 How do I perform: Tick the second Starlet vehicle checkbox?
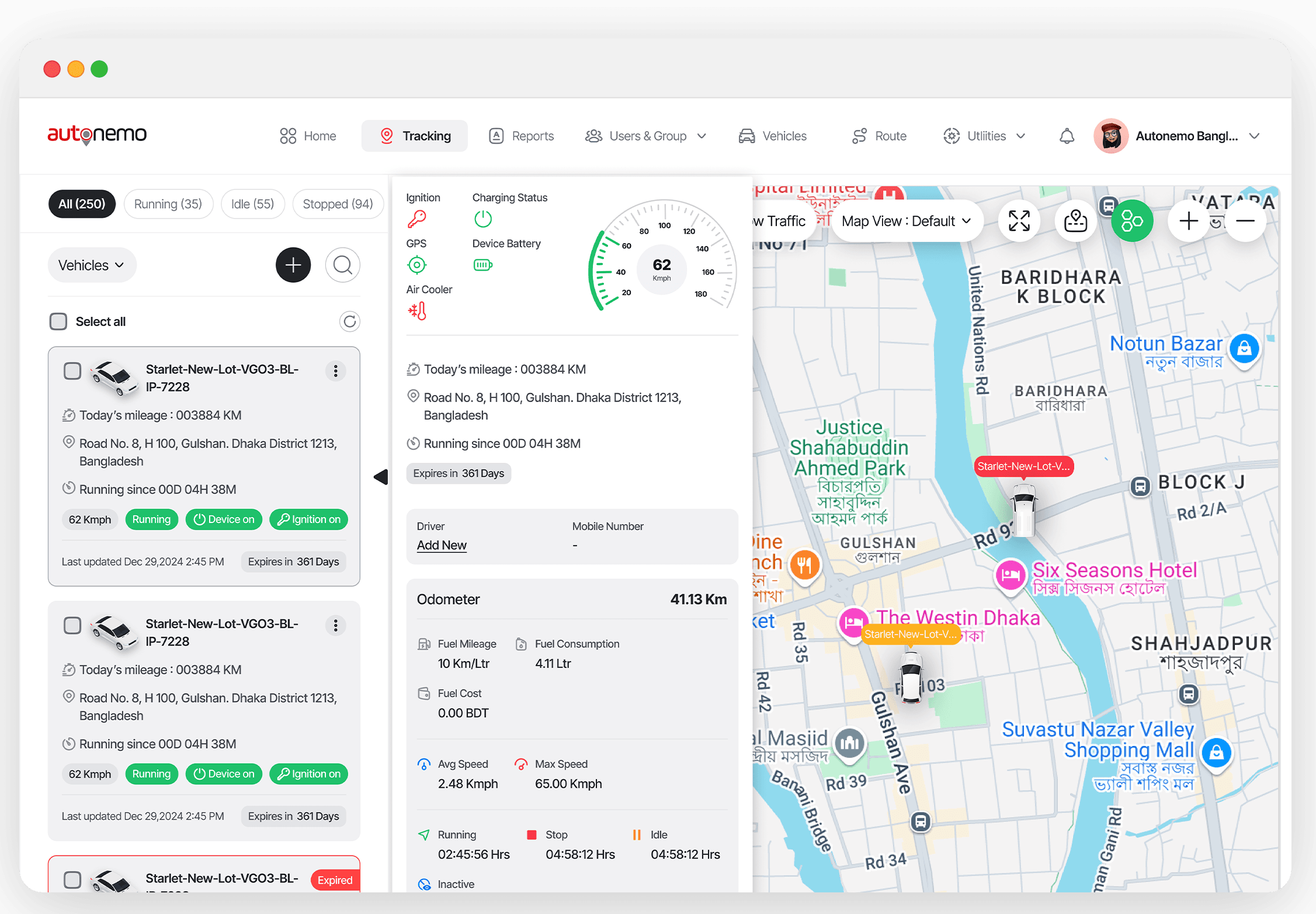pos(72,625)
